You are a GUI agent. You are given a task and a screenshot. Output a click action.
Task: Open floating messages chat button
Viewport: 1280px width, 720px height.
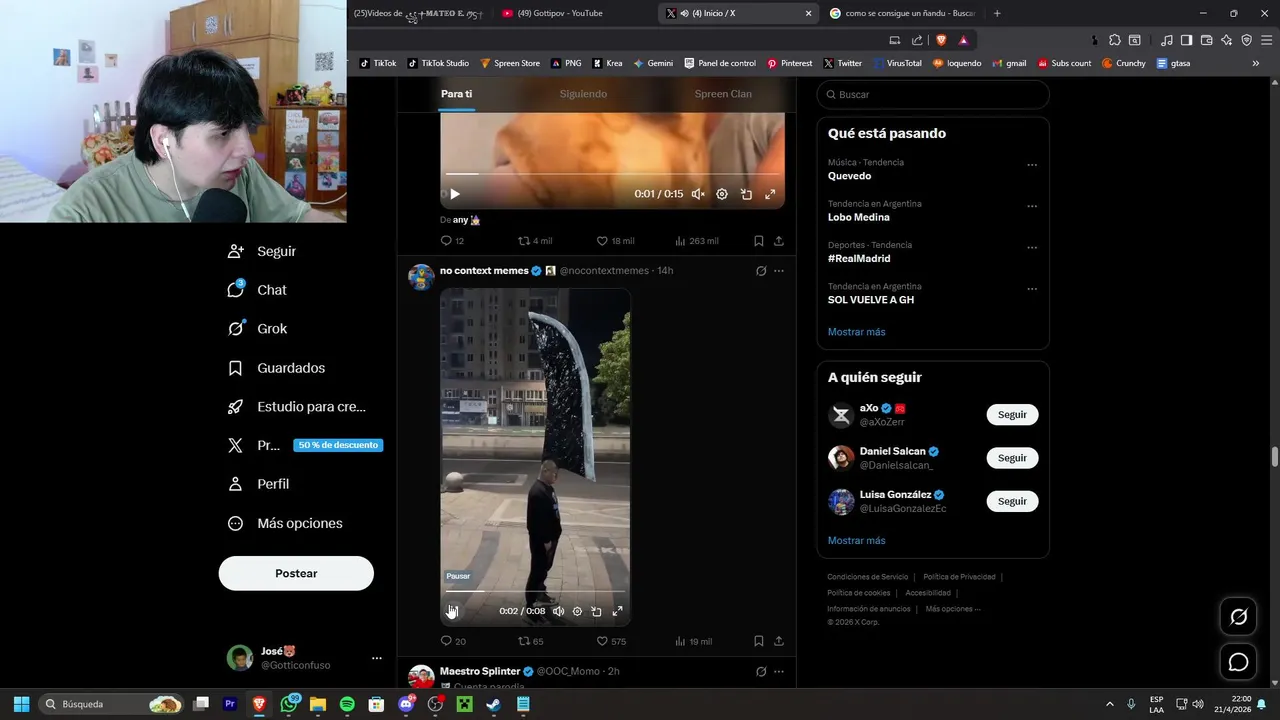coord(1238,662)
